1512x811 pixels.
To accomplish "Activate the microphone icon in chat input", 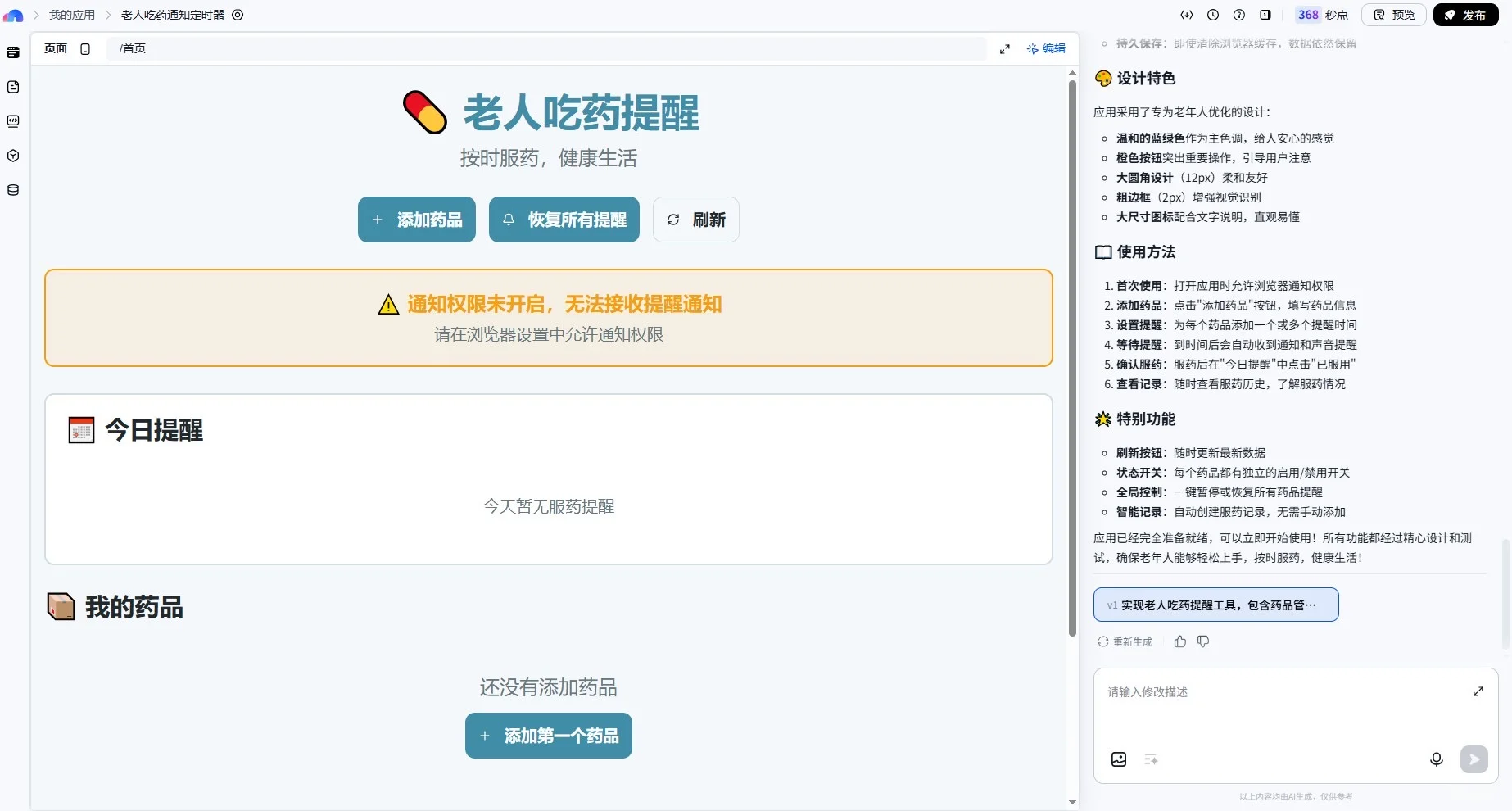I will click(1436, 759).
